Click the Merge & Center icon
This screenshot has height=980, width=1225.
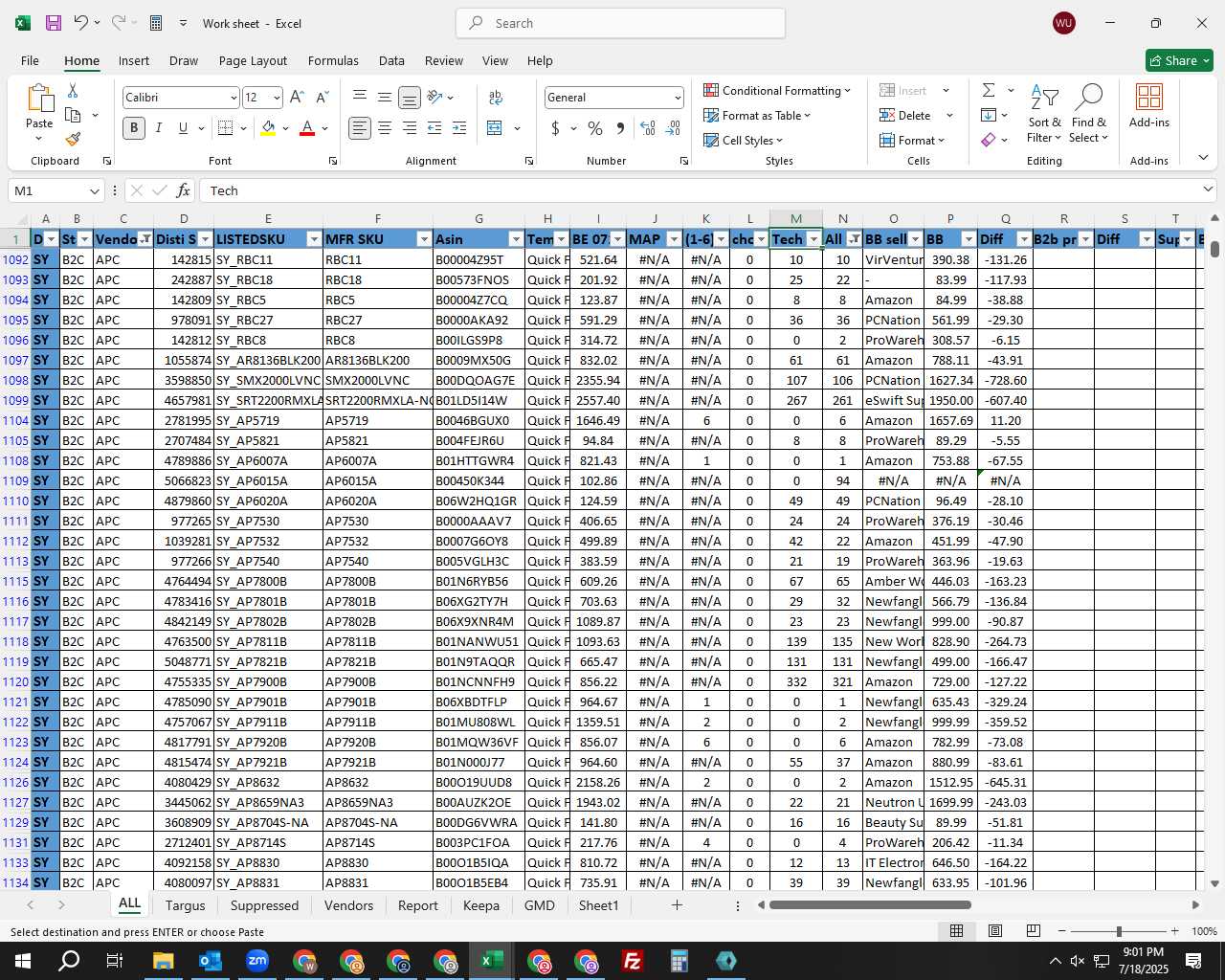(x=495, y=128)
